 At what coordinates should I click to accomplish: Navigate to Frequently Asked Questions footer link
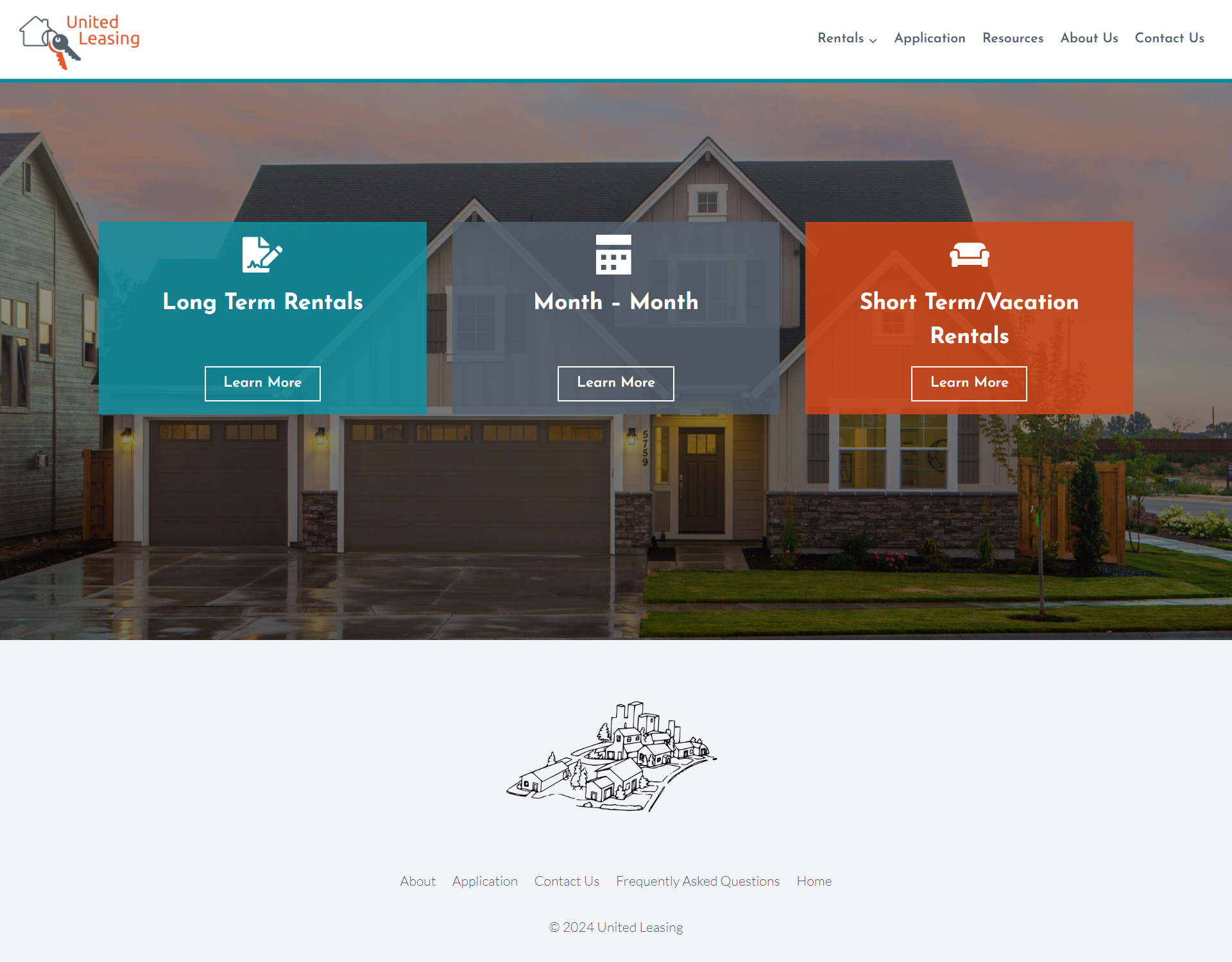[x=697, y=881]
